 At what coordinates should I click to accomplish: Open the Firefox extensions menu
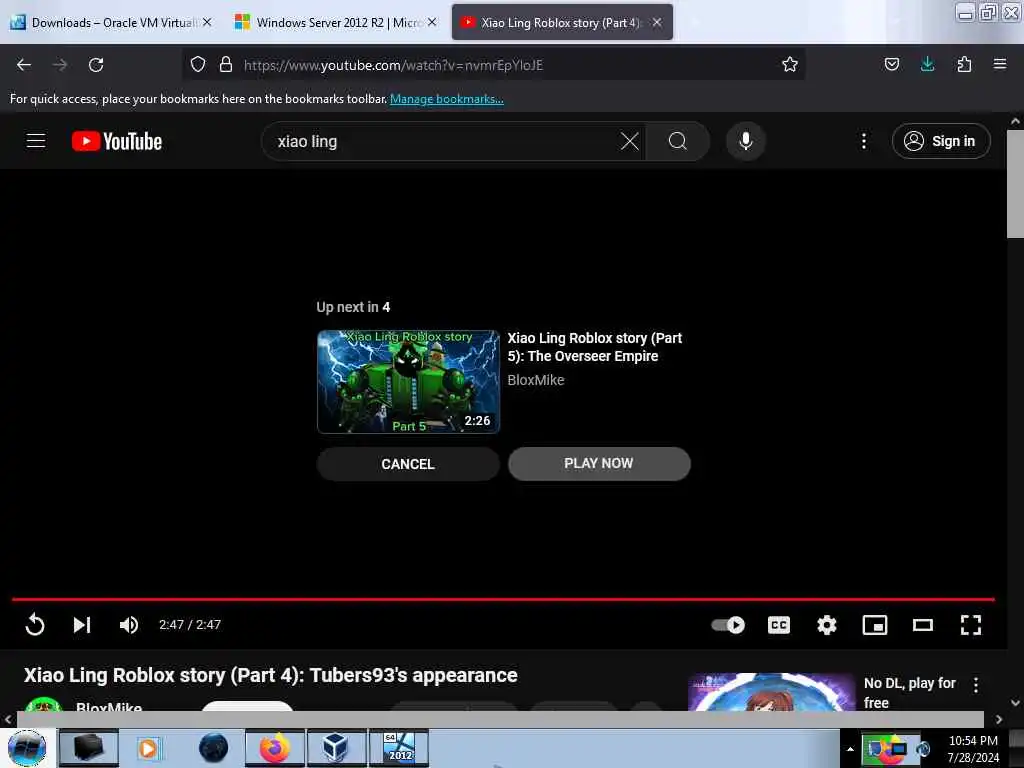(964, 64)
